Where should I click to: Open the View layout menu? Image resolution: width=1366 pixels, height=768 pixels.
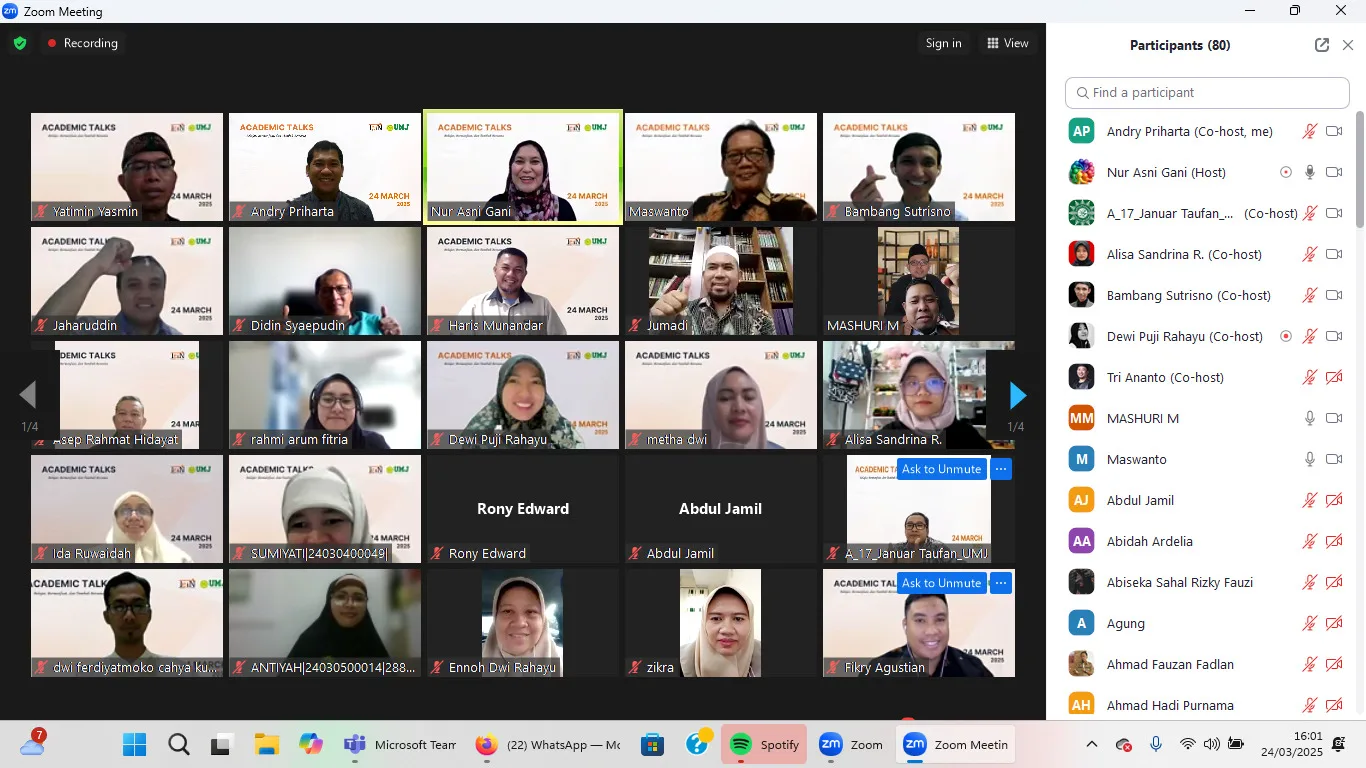click(1007, 43)
